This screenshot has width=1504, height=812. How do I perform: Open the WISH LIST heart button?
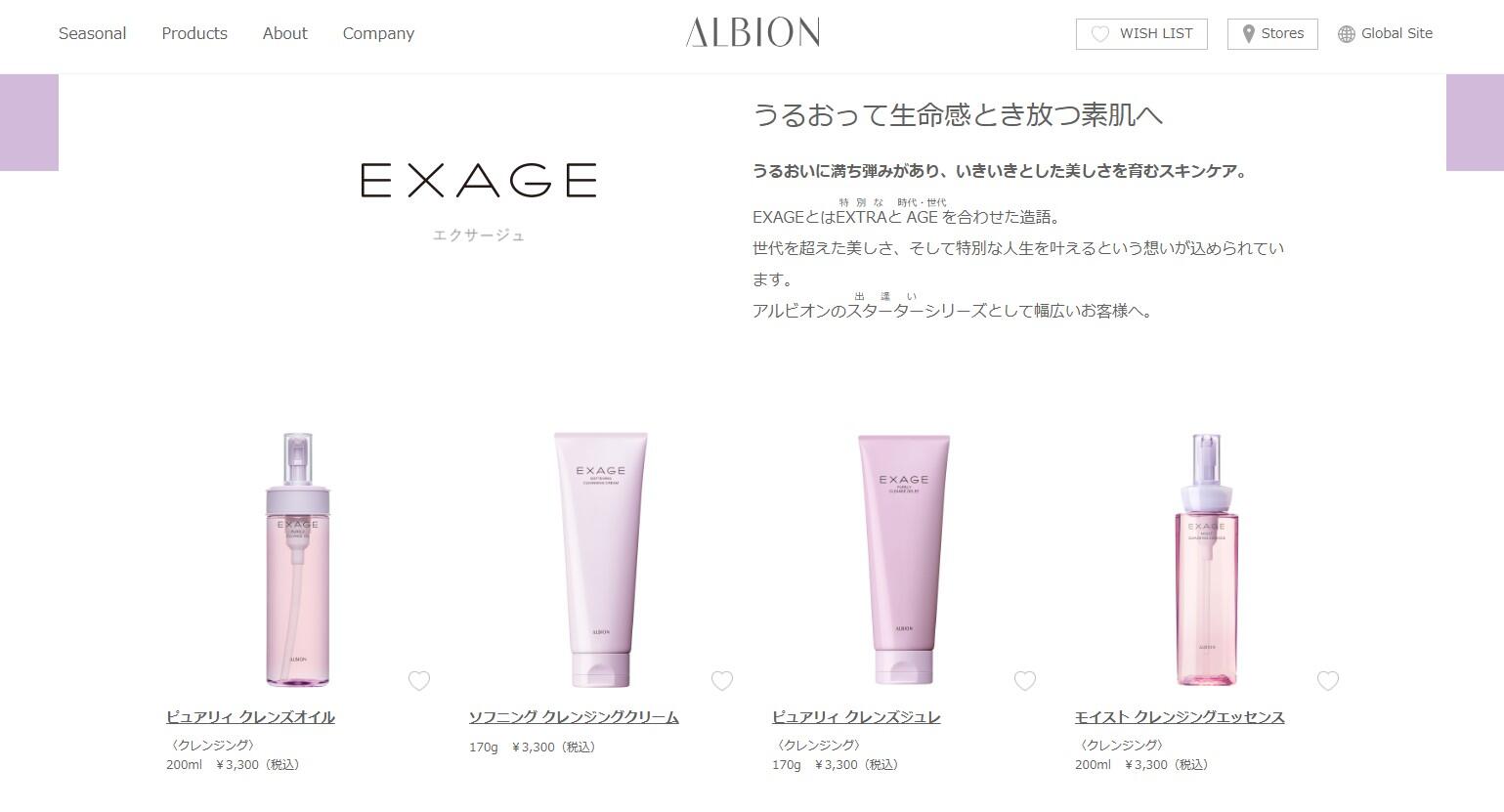tap(1141, 33)
